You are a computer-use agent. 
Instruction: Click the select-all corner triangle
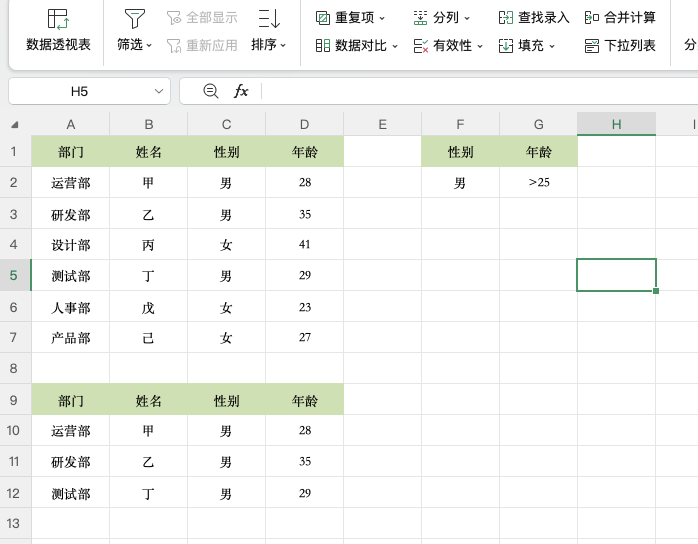tap(15, 125)
